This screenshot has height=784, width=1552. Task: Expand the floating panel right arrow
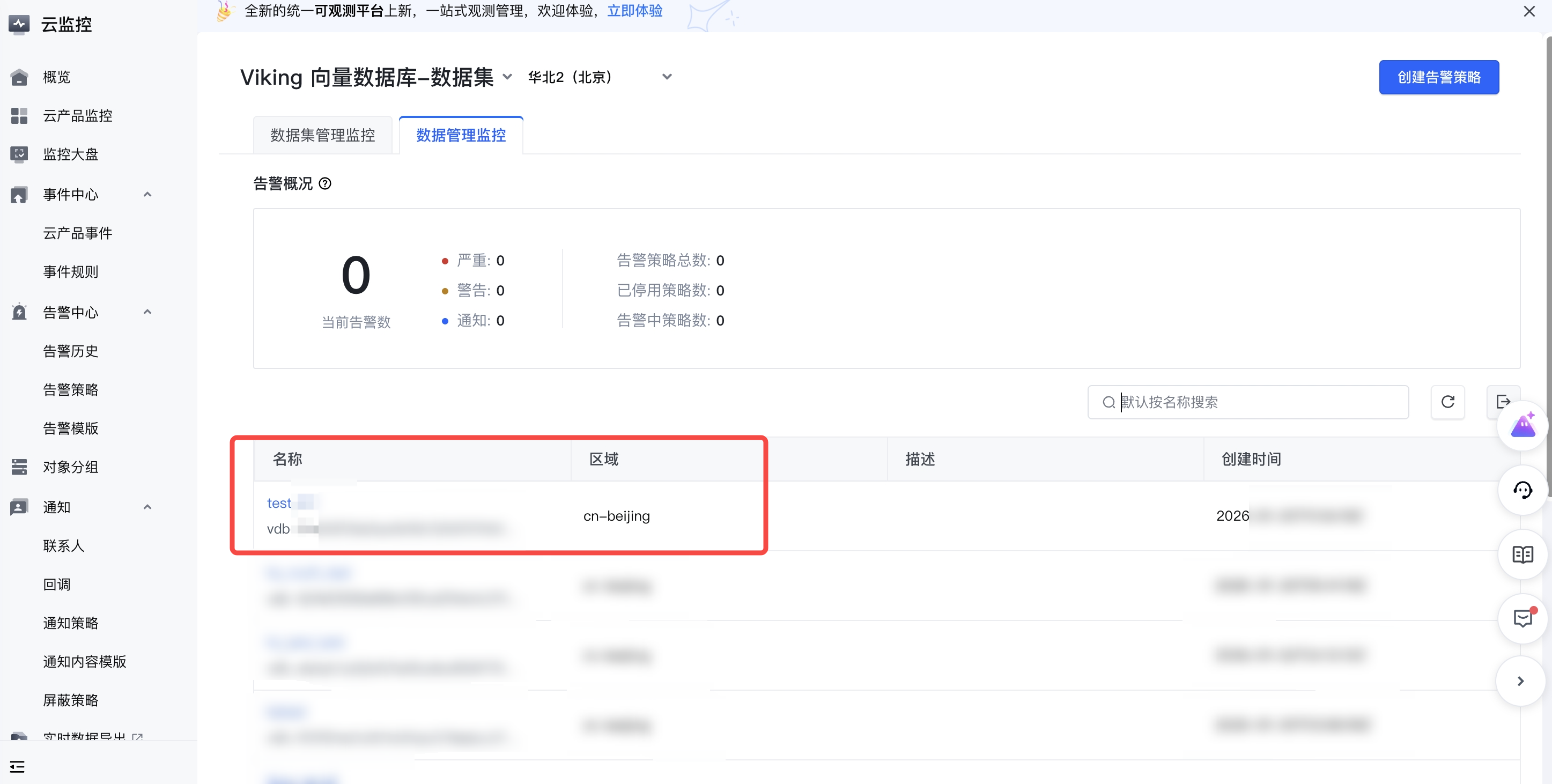[x=1520, y=681]
